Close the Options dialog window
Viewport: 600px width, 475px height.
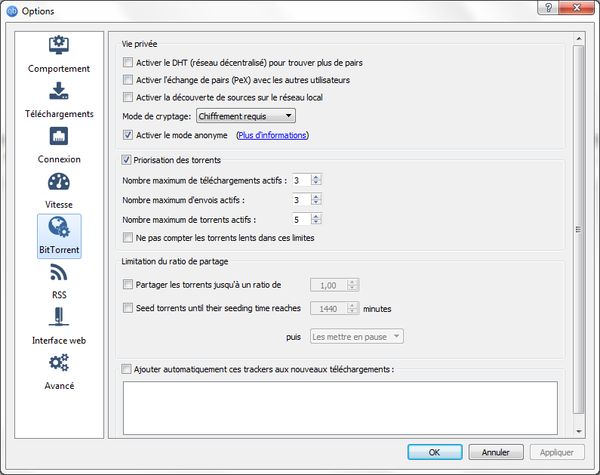(x=578, y=8)
